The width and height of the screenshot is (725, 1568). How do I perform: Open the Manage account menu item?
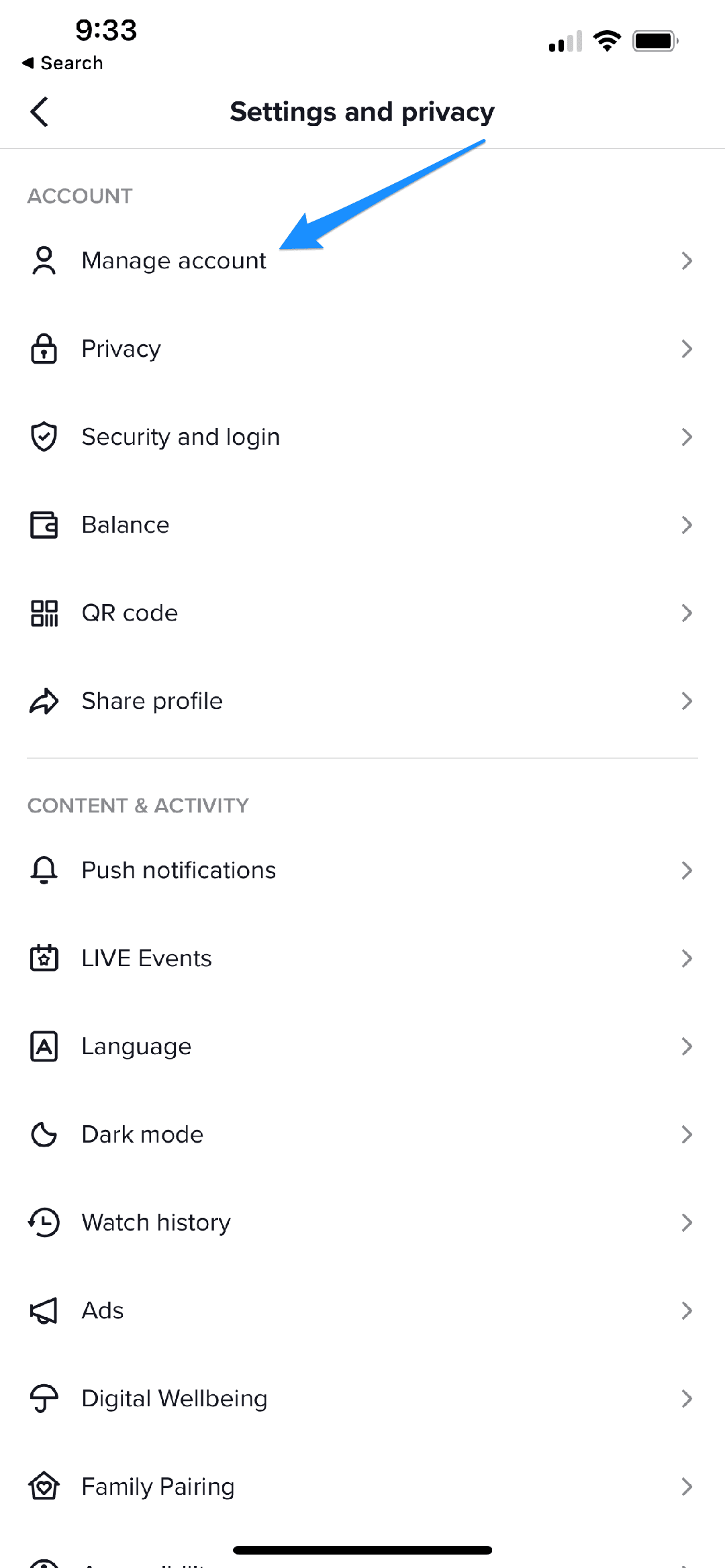coord(174,260)
